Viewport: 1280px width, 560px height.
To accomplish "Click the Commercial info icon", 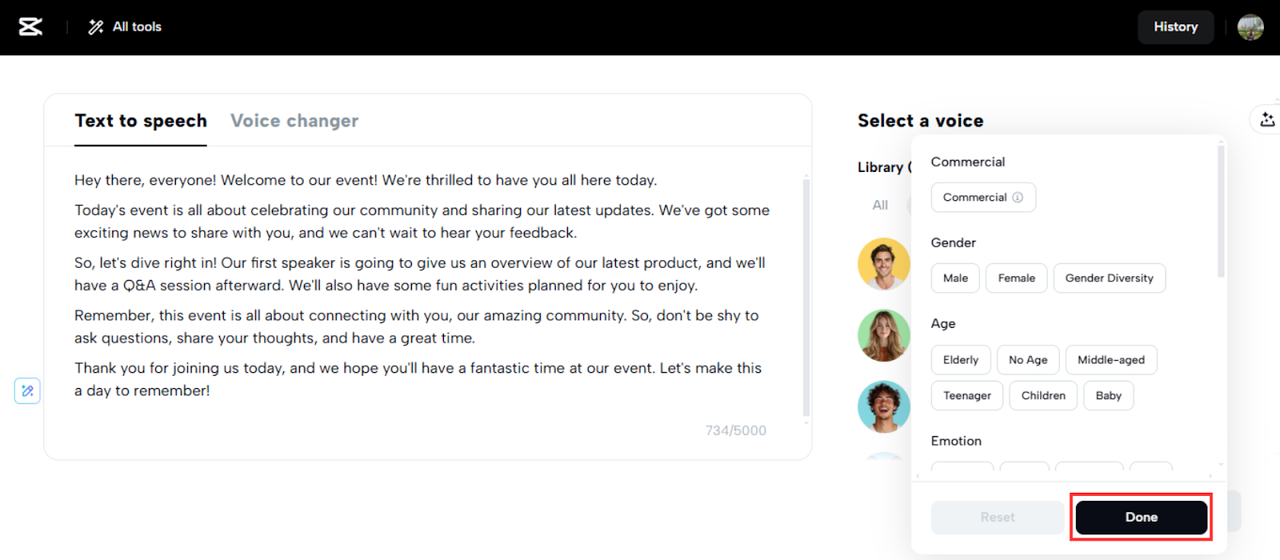I will pyautogui.click(x=1018, y=198).
